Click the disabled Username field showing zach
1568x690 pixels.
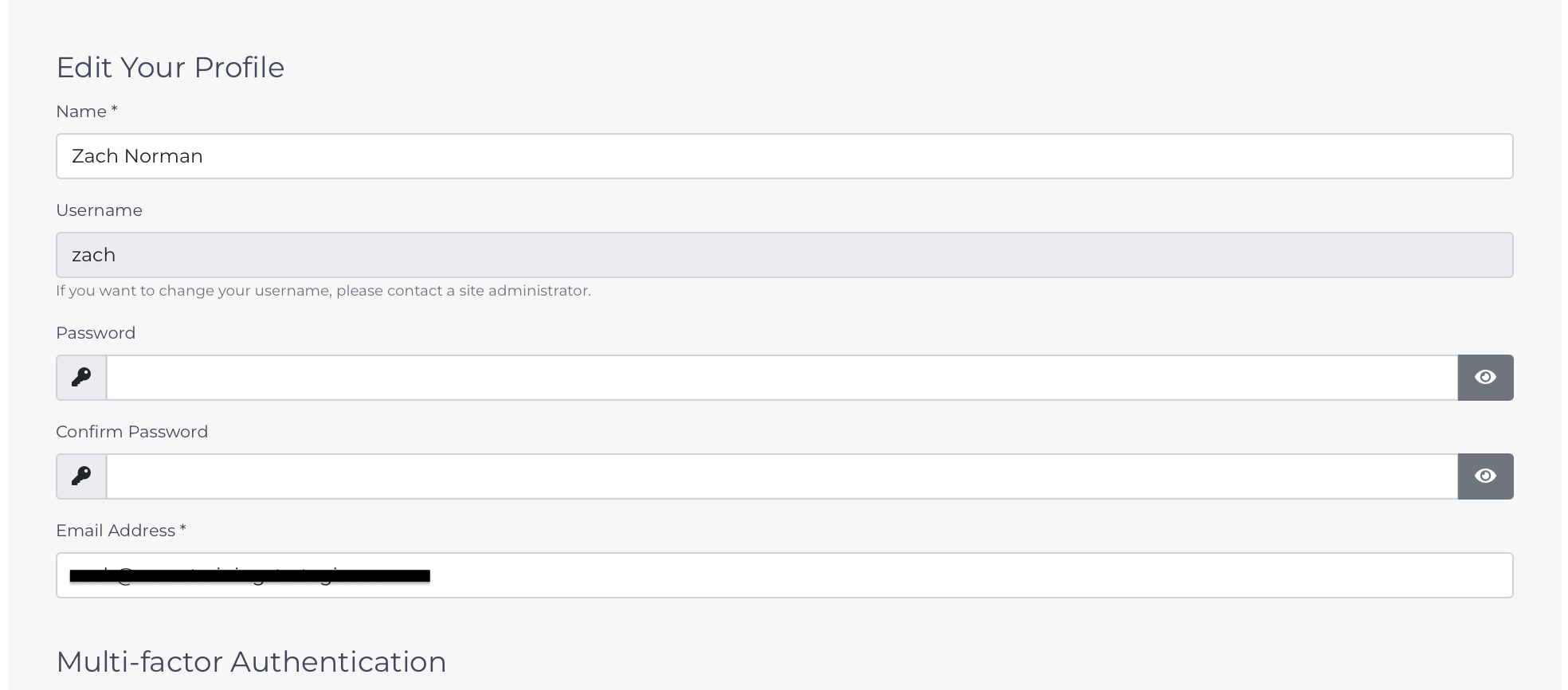[x=785, y=255]
